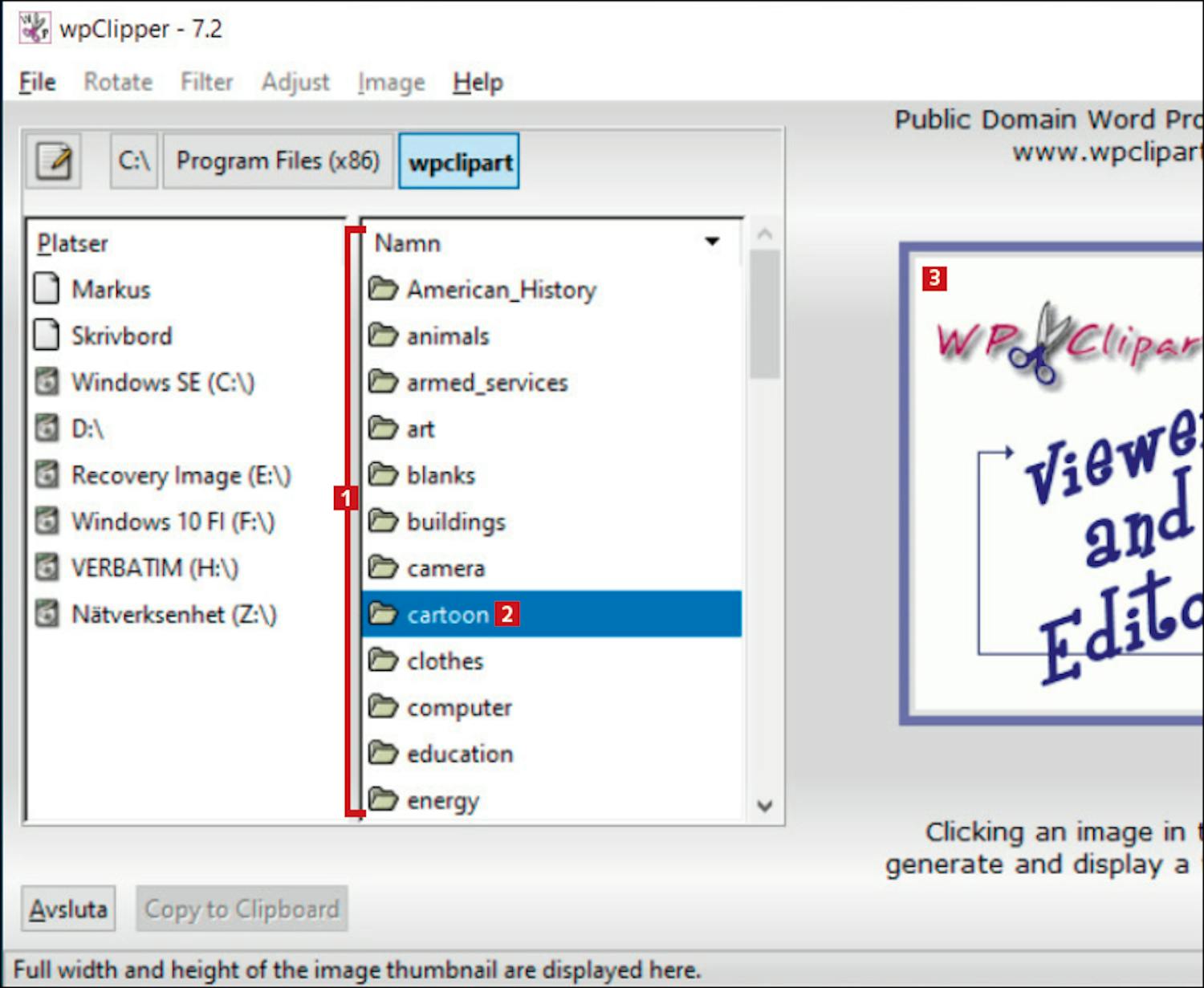Image resolution: width=1204 pixels, height=988 pixels.
Task: Click the VERBATIM (H:\) drive icon
Action: point(47,567)
